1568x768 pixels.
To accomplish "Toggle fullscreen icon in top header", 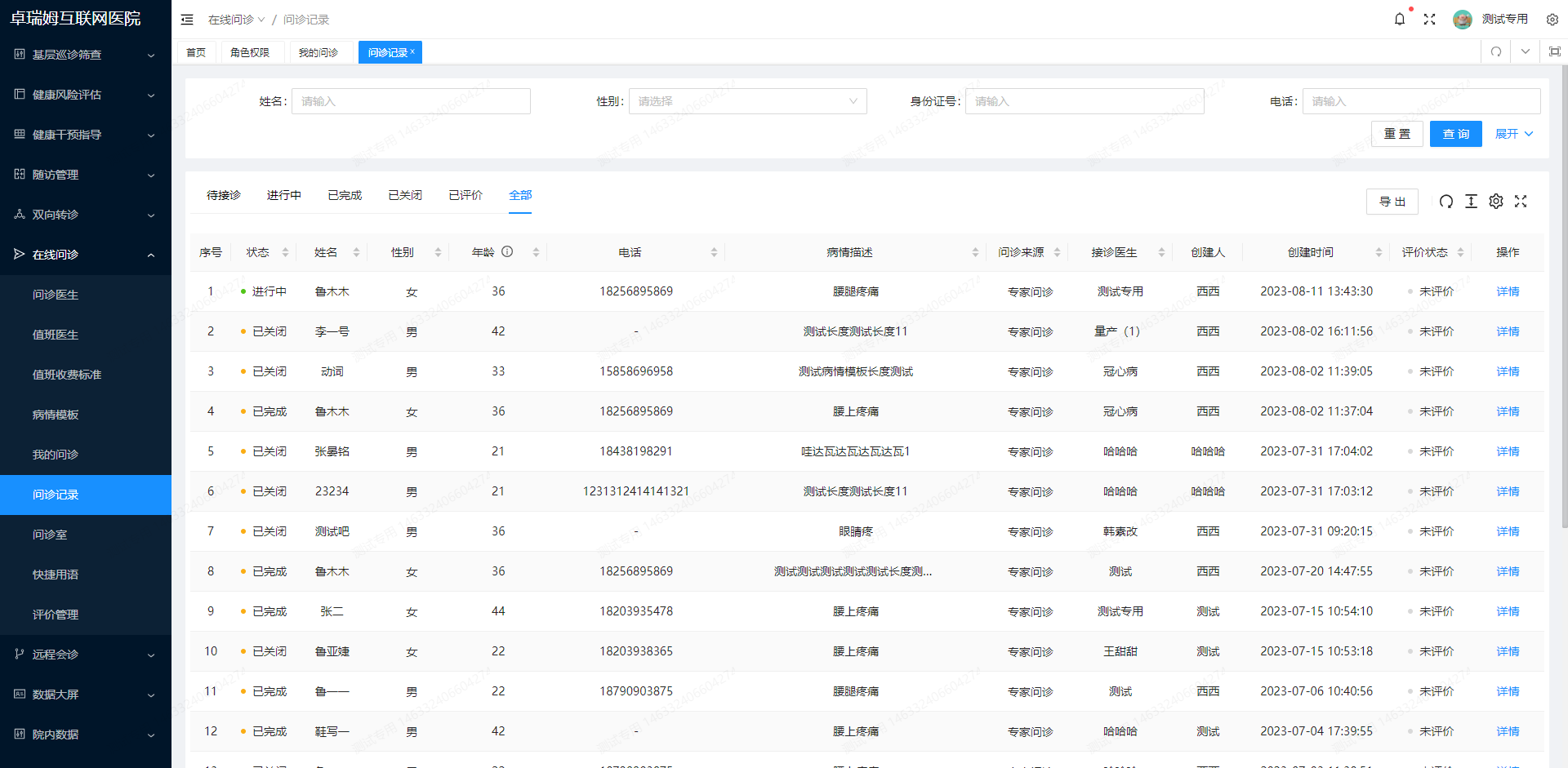I will [1429, 19].
